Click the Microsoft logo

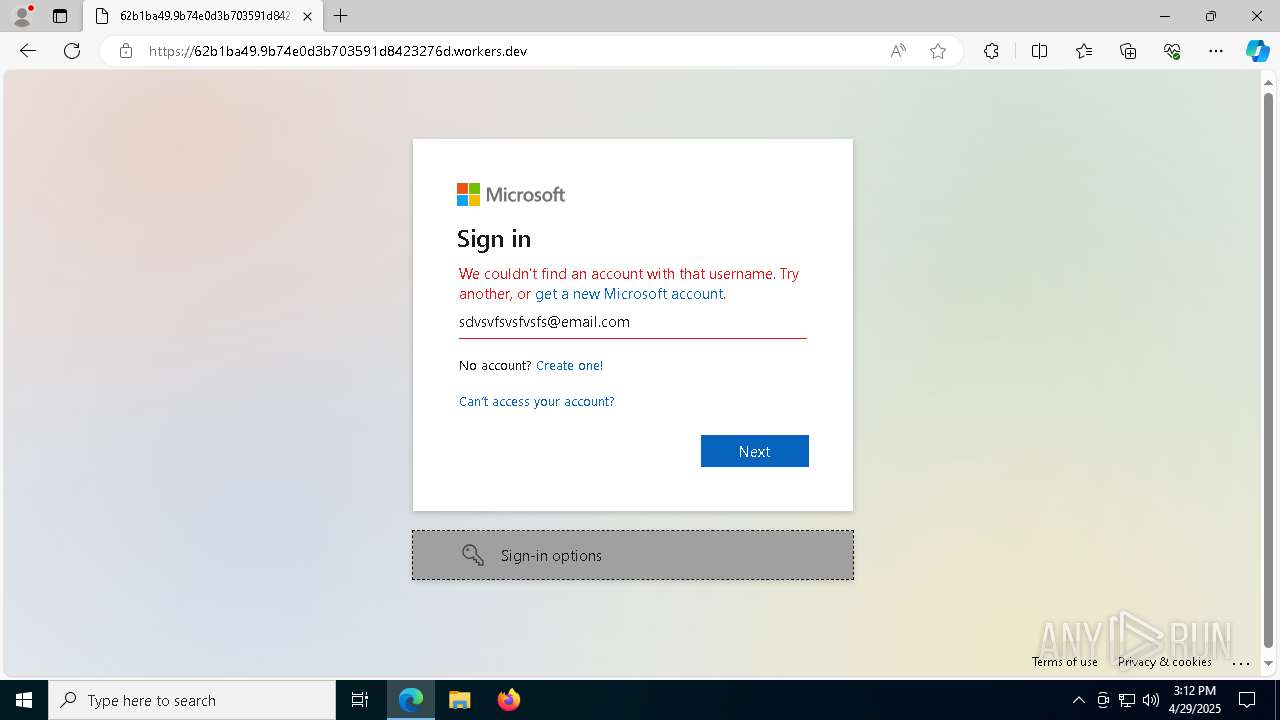point(511,194)
